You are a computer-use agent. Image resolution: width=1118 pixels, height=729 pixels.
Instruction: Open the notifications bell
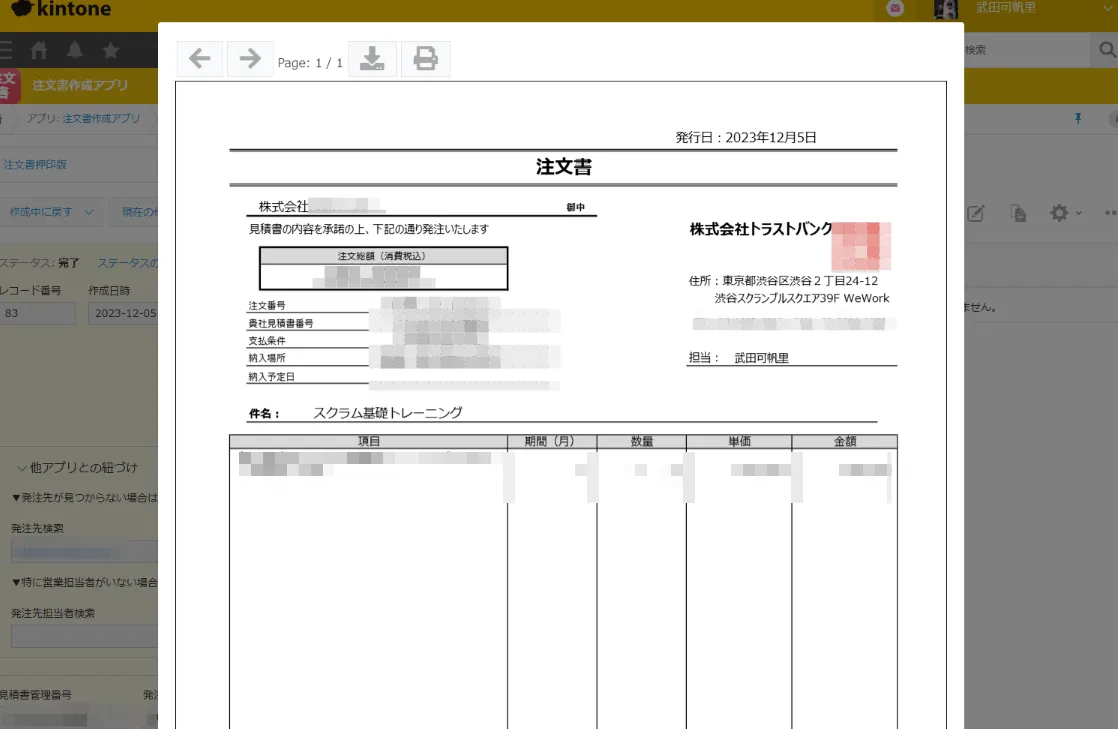pyautogui.click(x=75, y=49)
